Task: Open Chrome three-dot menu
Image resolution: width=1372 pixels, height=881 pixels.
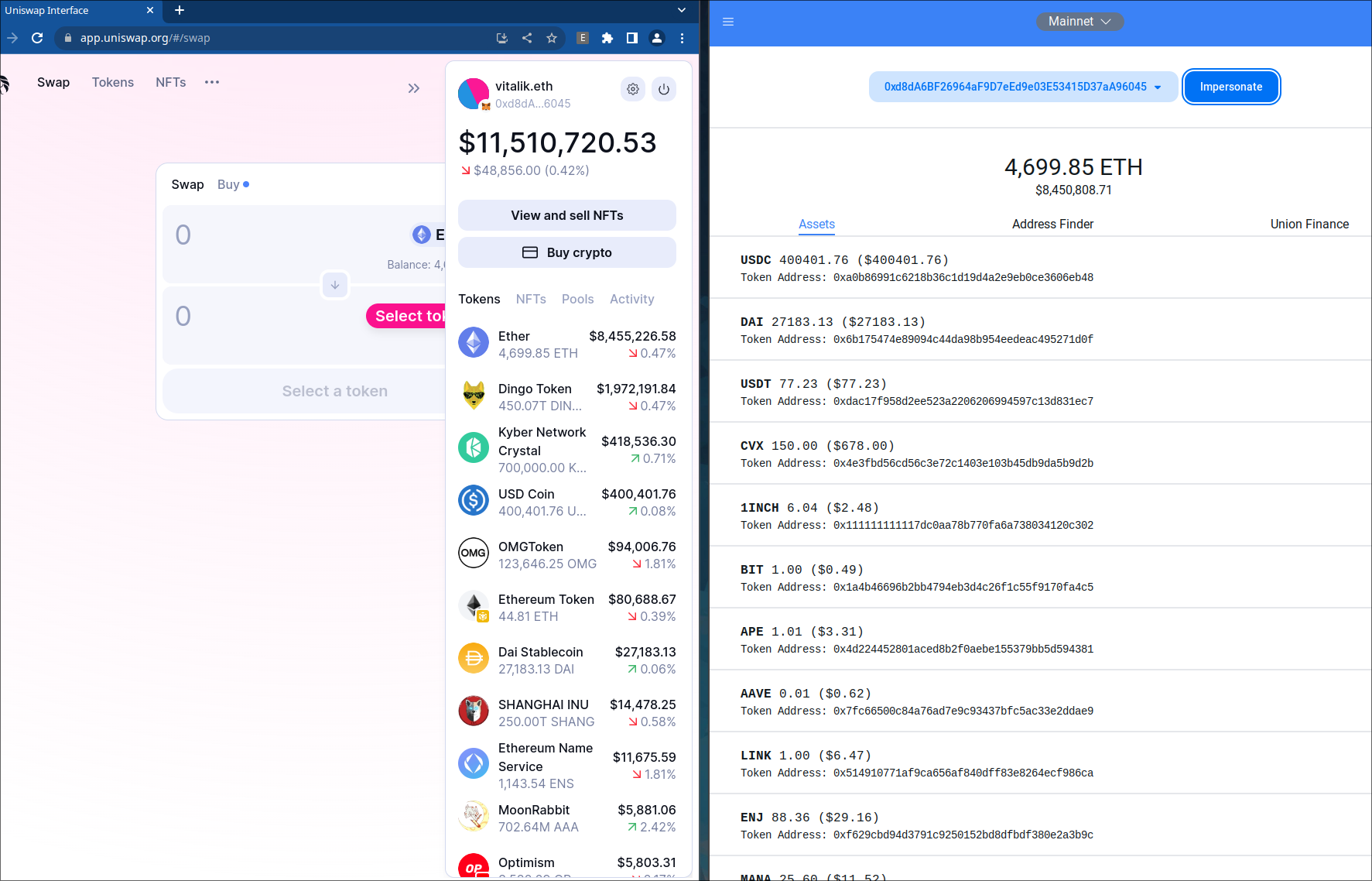Action: (682, 38)
